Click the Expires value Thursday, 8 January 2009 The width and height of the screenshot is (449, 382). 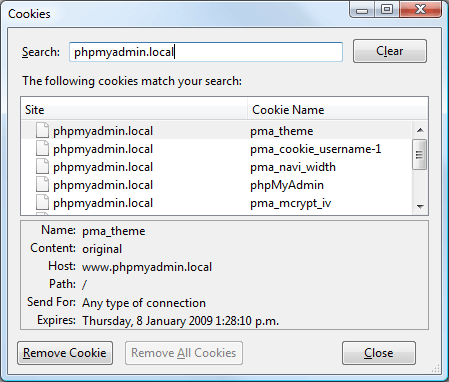[180, 321]
